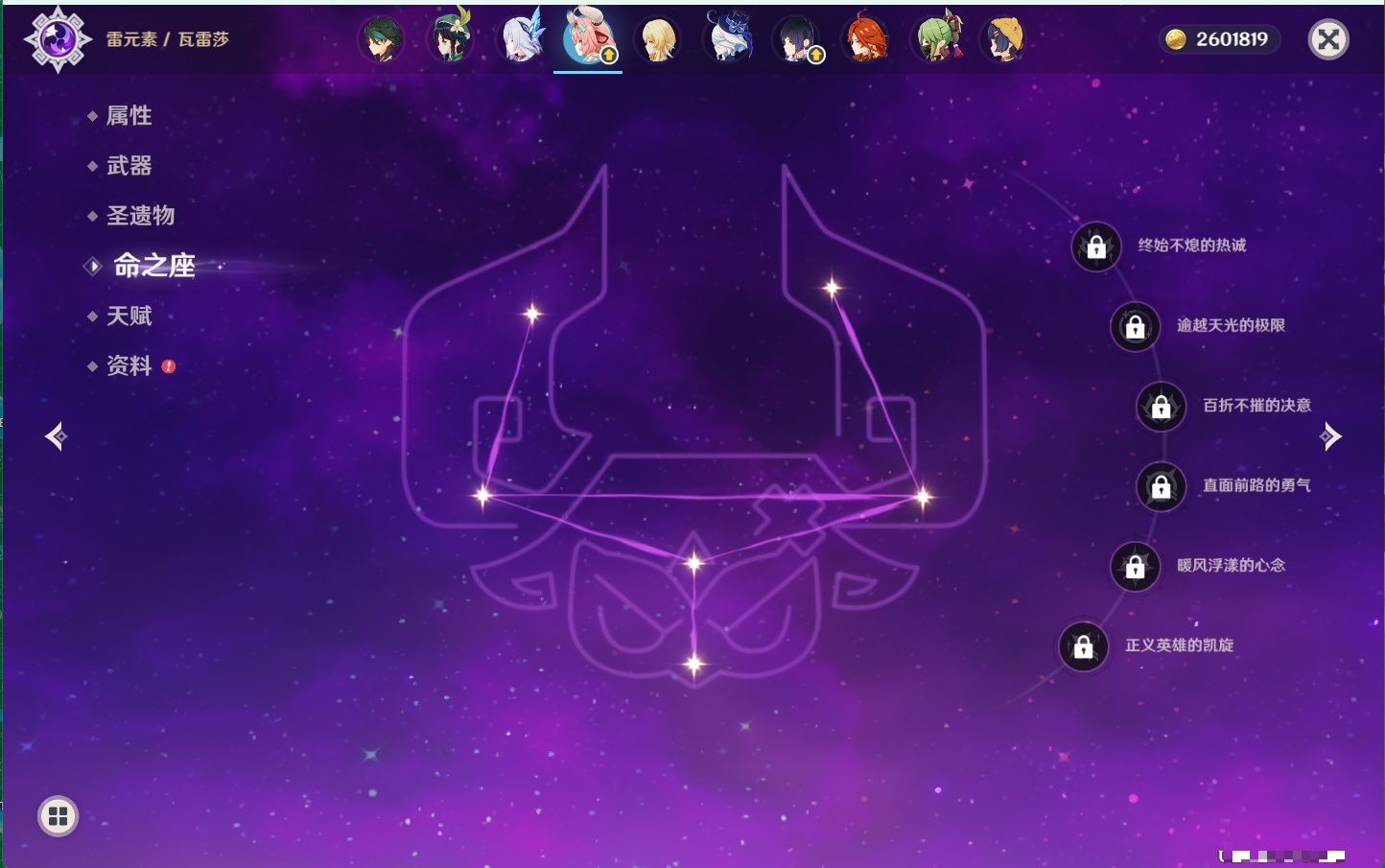Click the character name 雷元素 / 瓦雷莎

tap(168, 39)
